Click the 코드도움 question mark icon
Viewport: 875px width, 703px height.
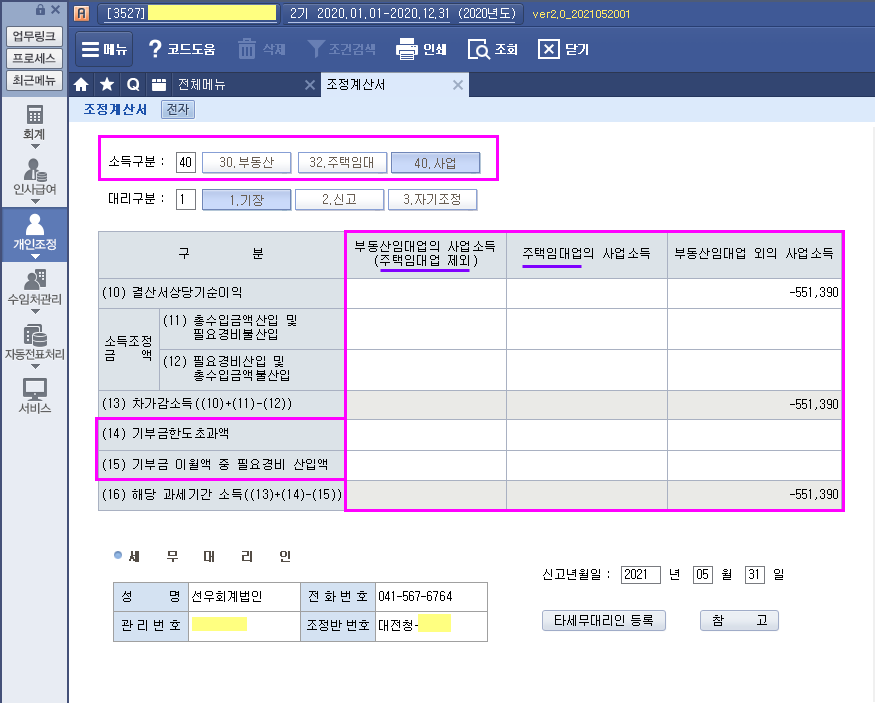156,49
